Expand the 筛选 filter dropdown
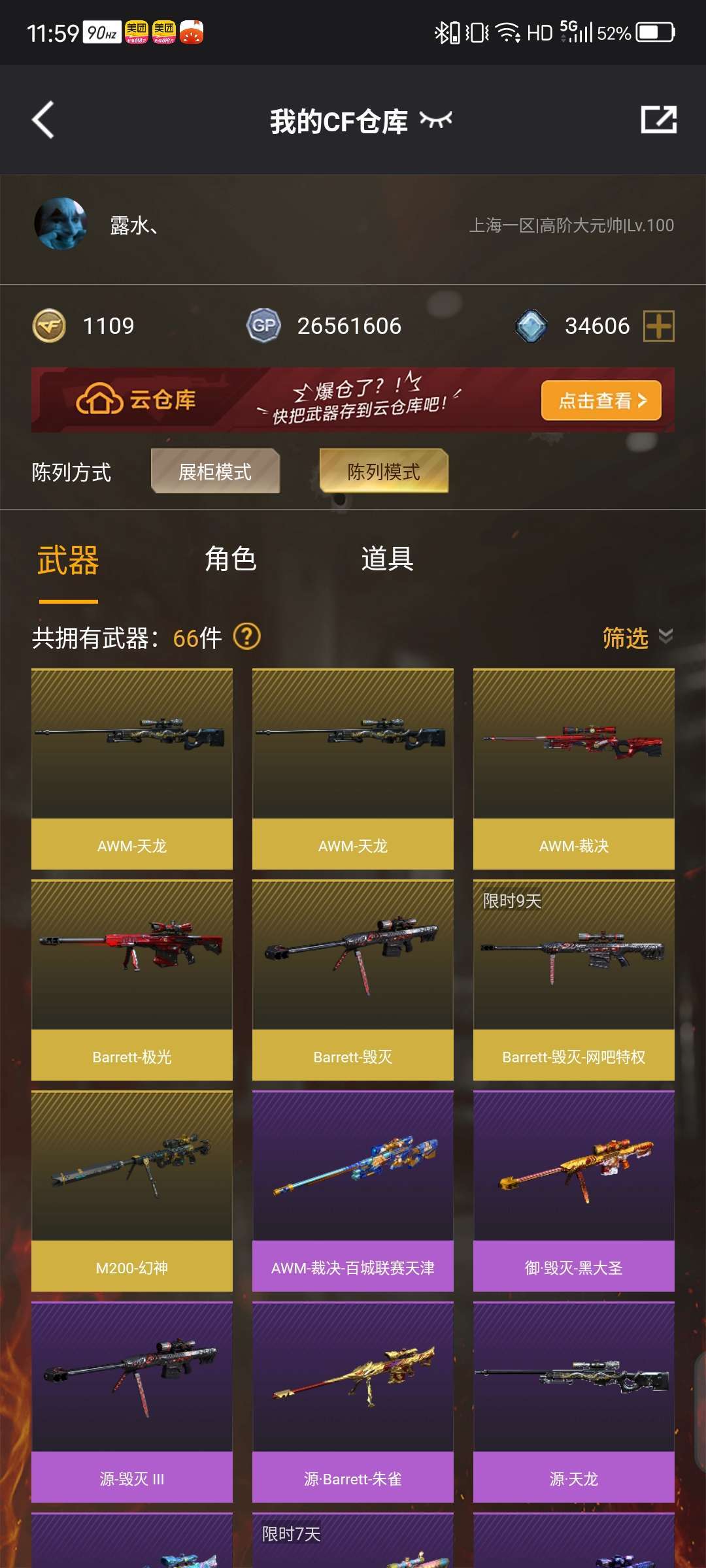706x1568 pixels. 637,638
